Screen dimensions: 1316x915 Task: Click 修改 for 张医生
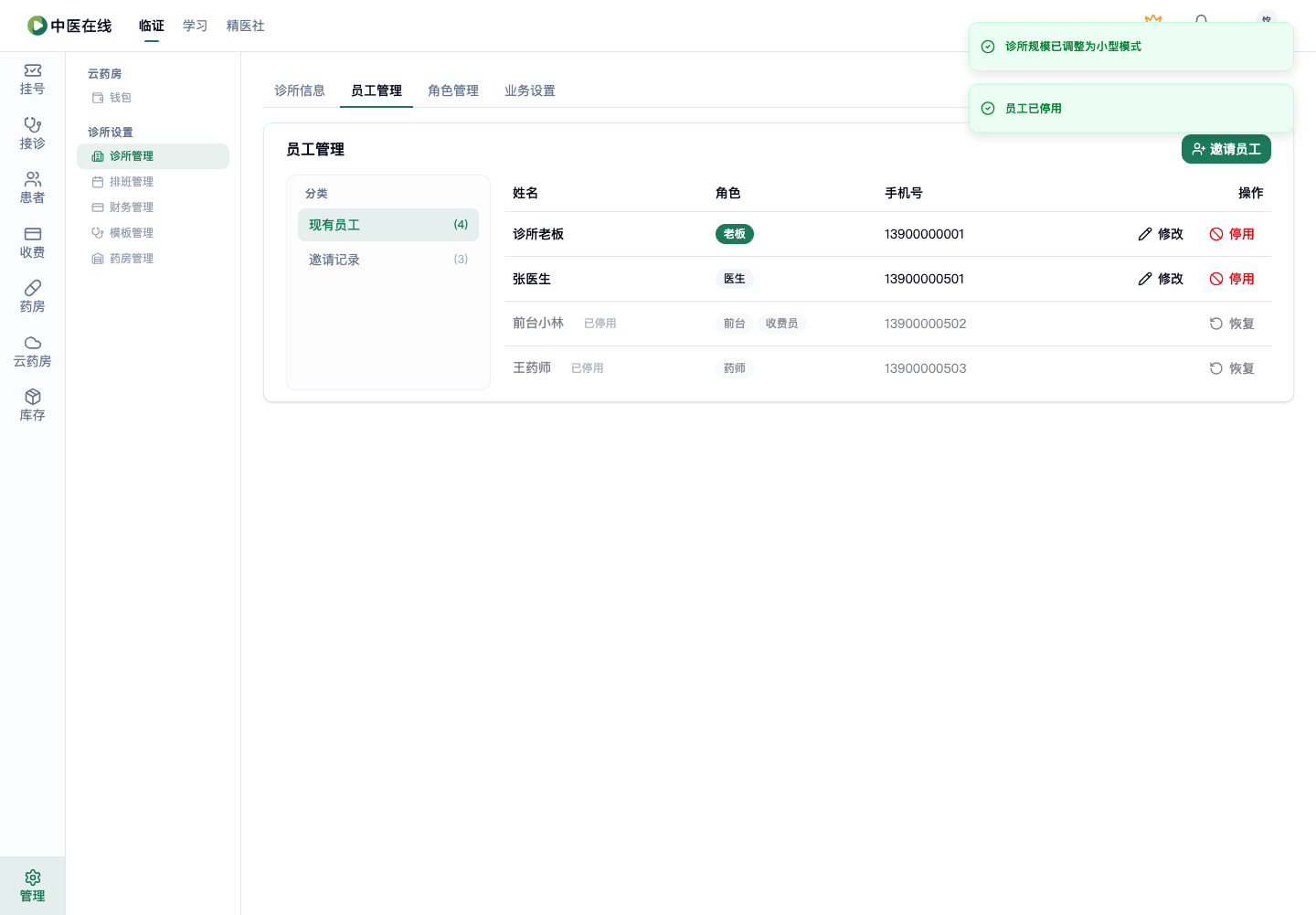coord(1161,279)
